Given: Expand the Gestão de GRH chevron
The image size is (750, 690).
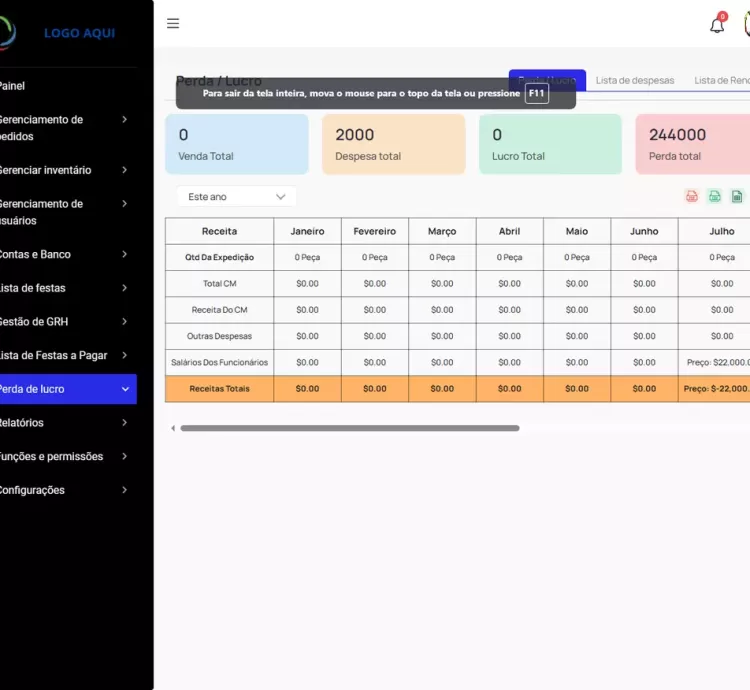Looking at the screenshot, I should click(x=124, y=322).
